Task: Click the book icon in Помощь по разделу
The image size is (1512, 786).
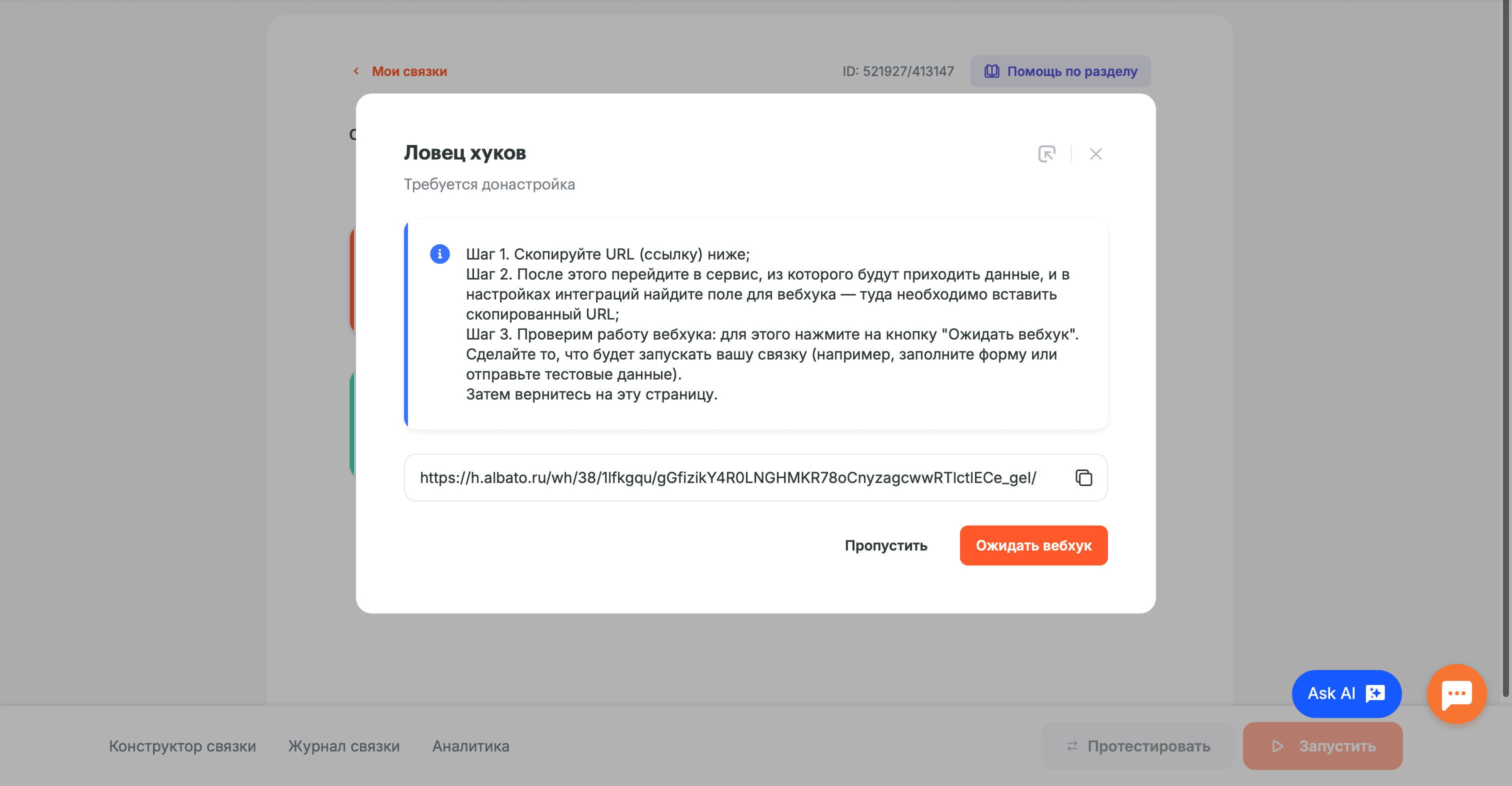Action: click(991, 71)
